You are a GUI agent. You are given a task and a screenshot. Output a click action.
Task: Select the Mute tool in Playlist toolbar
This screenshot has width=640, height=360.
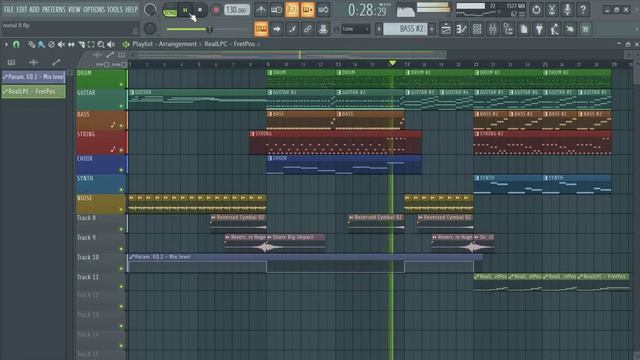[61, 44]
